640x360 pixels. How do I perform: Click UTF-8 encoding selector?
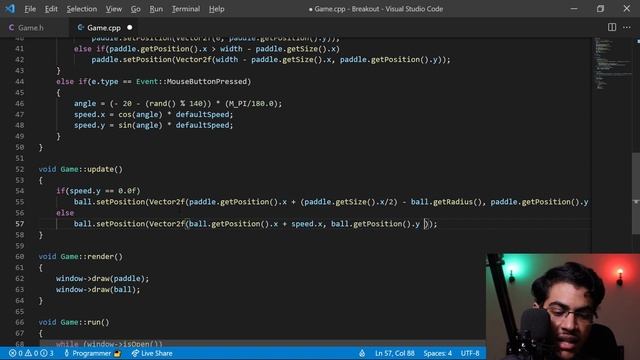pyautogui.click(x=470, y=353)
